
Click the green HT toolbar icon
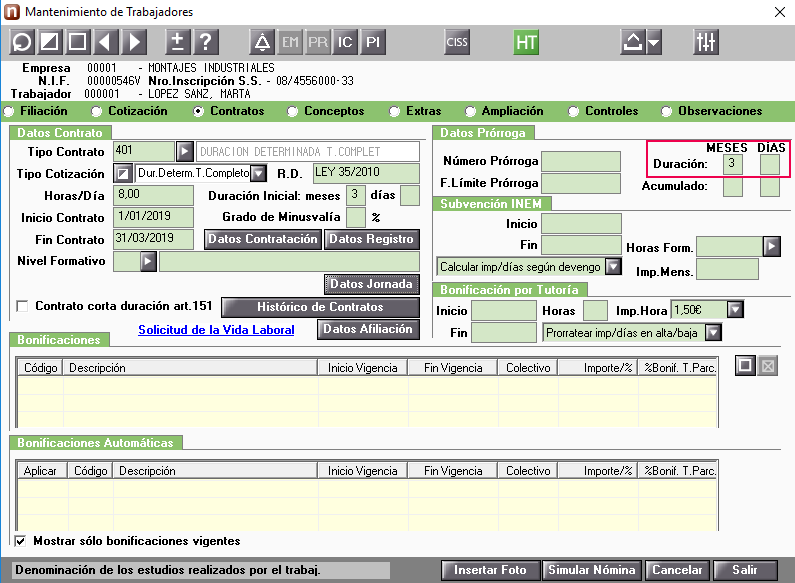526,42
